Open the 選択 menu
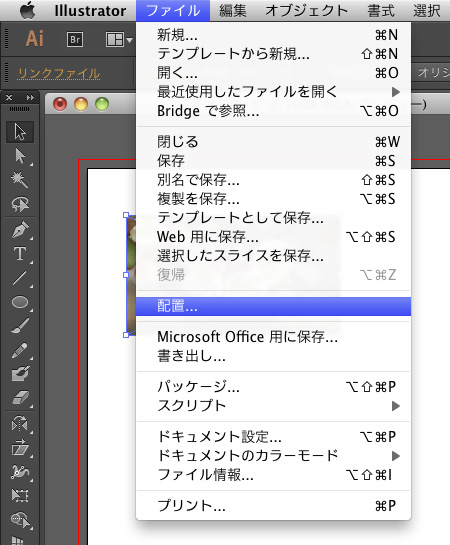This screenshot has height=545, width=450. point(427,11)
